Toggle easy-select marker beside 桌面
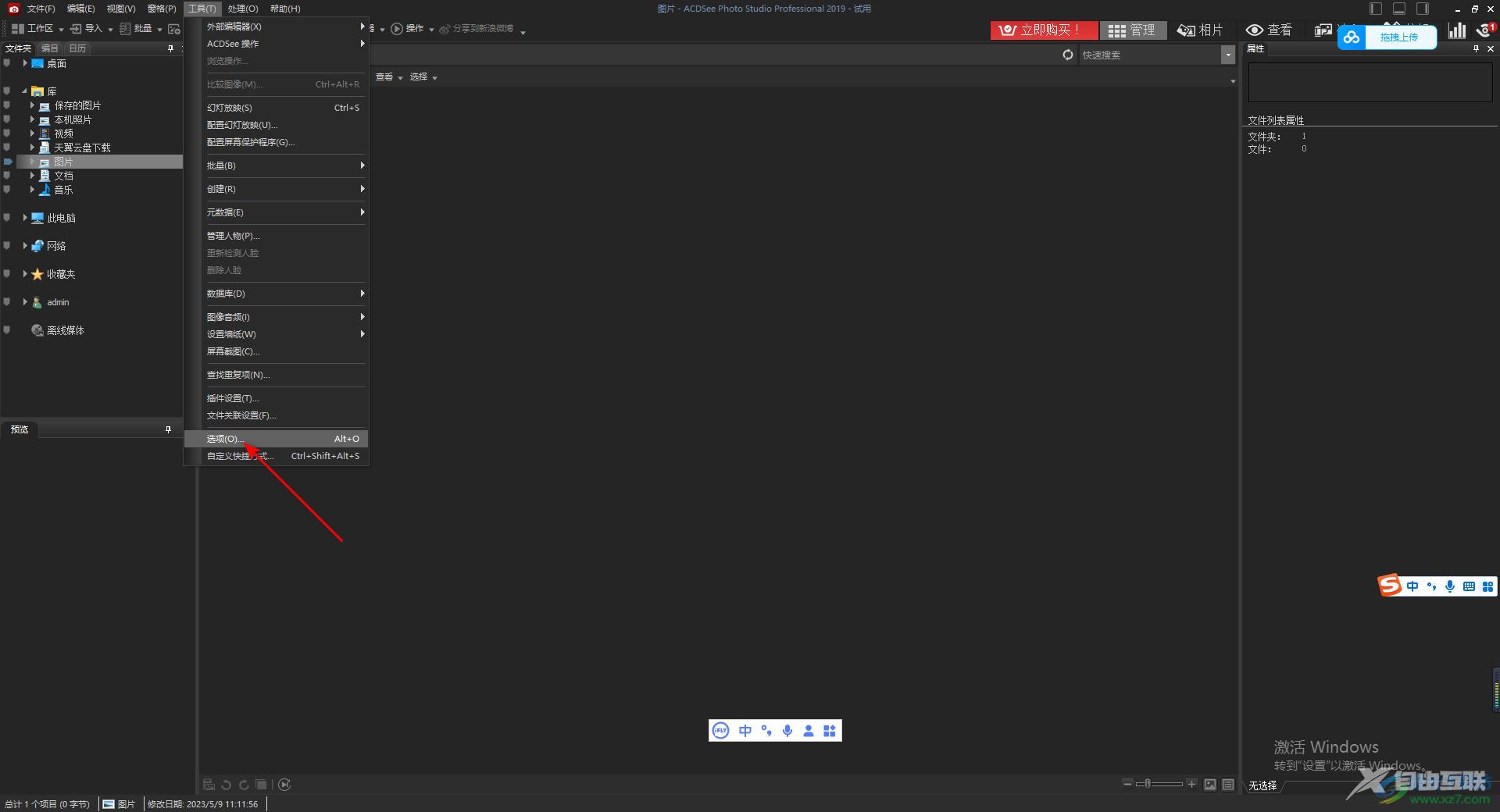 [7, 63]
